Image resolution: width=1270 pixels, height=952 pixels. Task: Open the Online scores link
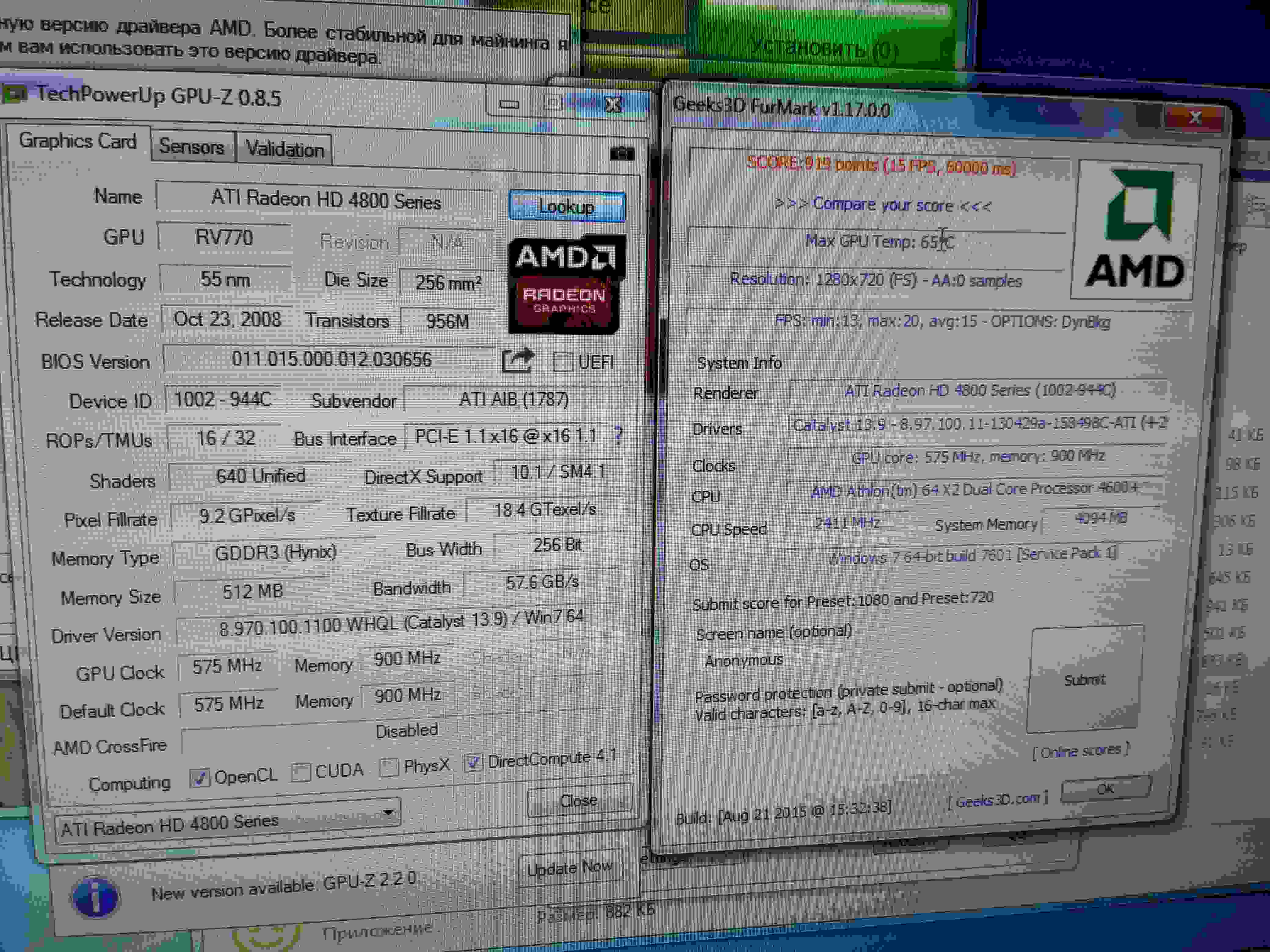pyautogui.click(x=1080, y=751)
